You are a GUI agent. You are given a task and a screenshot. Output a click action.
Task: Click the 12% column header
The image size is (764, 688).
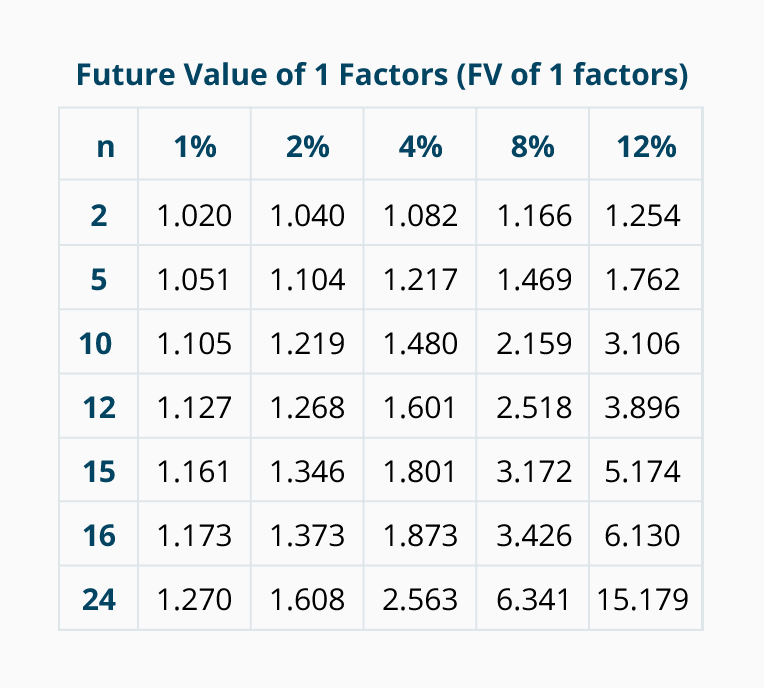646,147
